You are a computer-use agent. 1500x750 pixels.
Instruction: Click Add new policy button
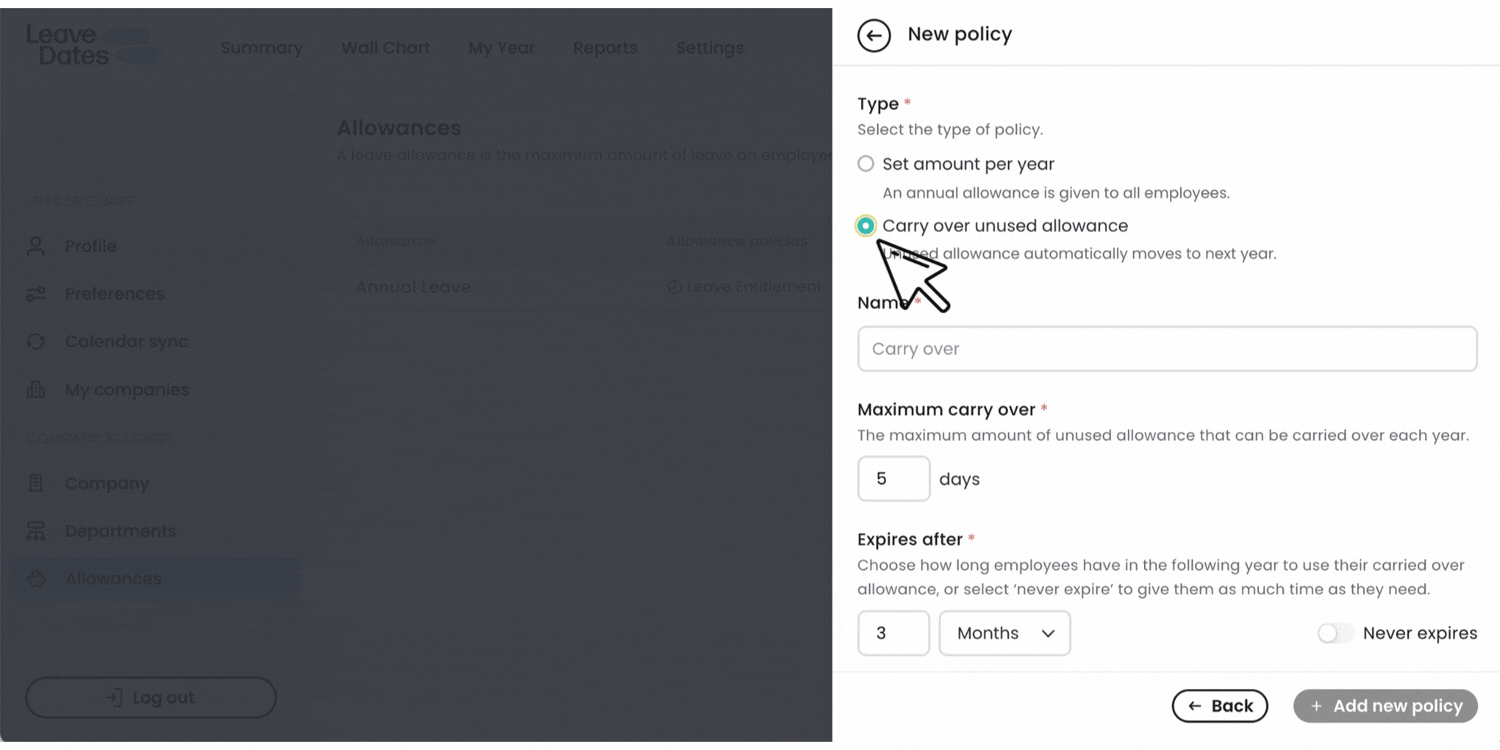click(x=1385, y=706)
